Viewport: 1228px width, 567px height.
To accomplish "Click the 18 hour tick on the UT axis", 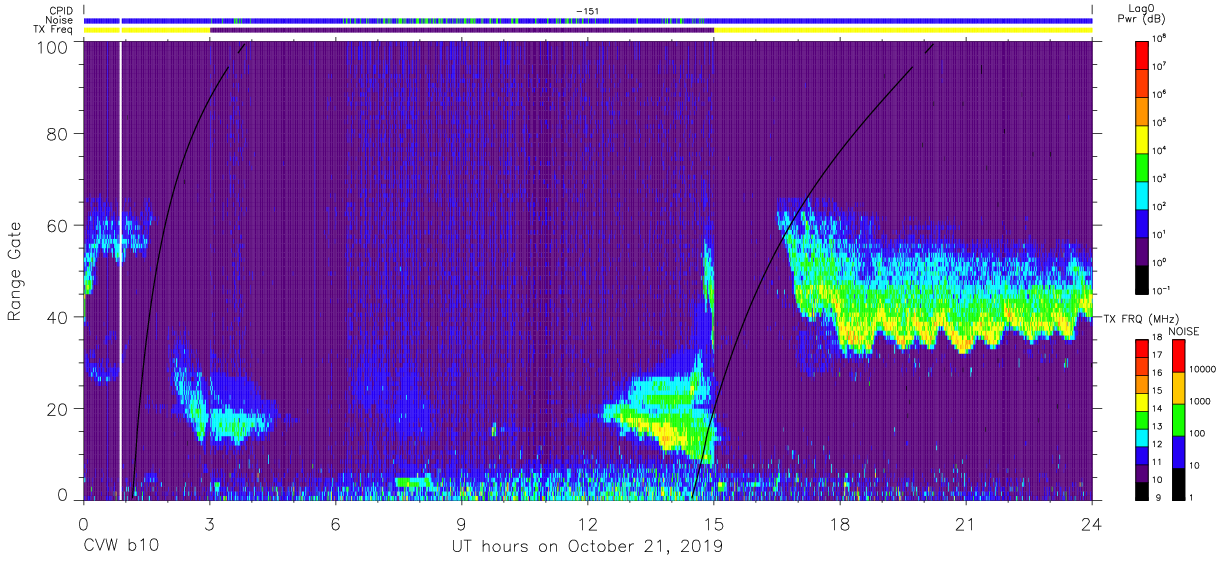I will (840, 525).
